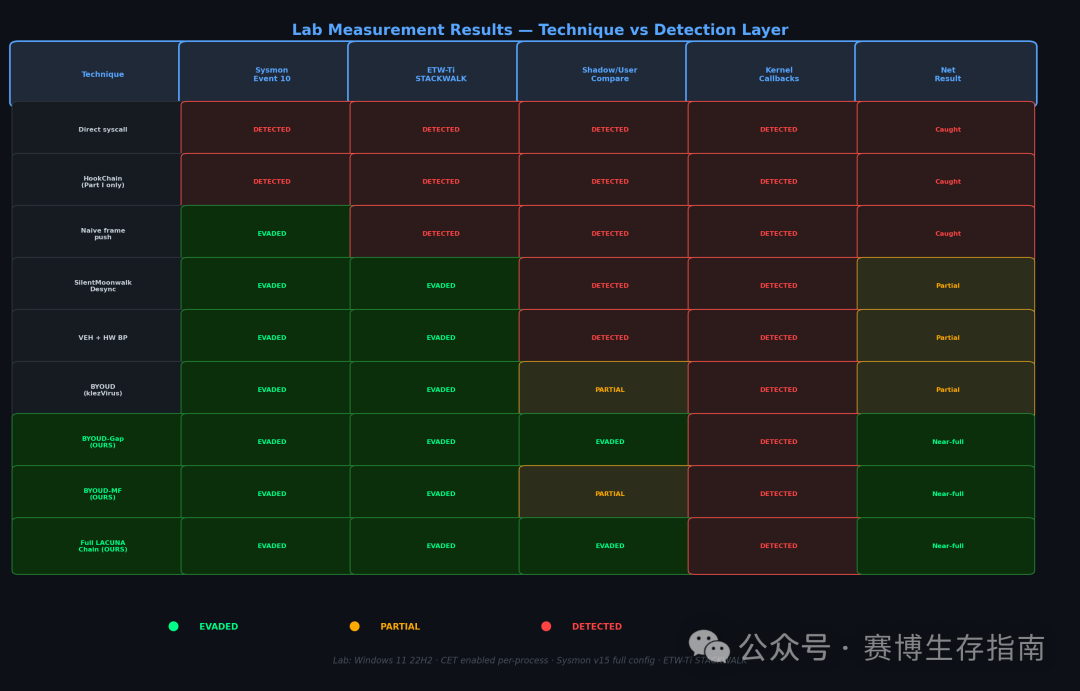Click the Near-full result for BYOUD-MF
1080x691 pixels.
coord(946,494)
